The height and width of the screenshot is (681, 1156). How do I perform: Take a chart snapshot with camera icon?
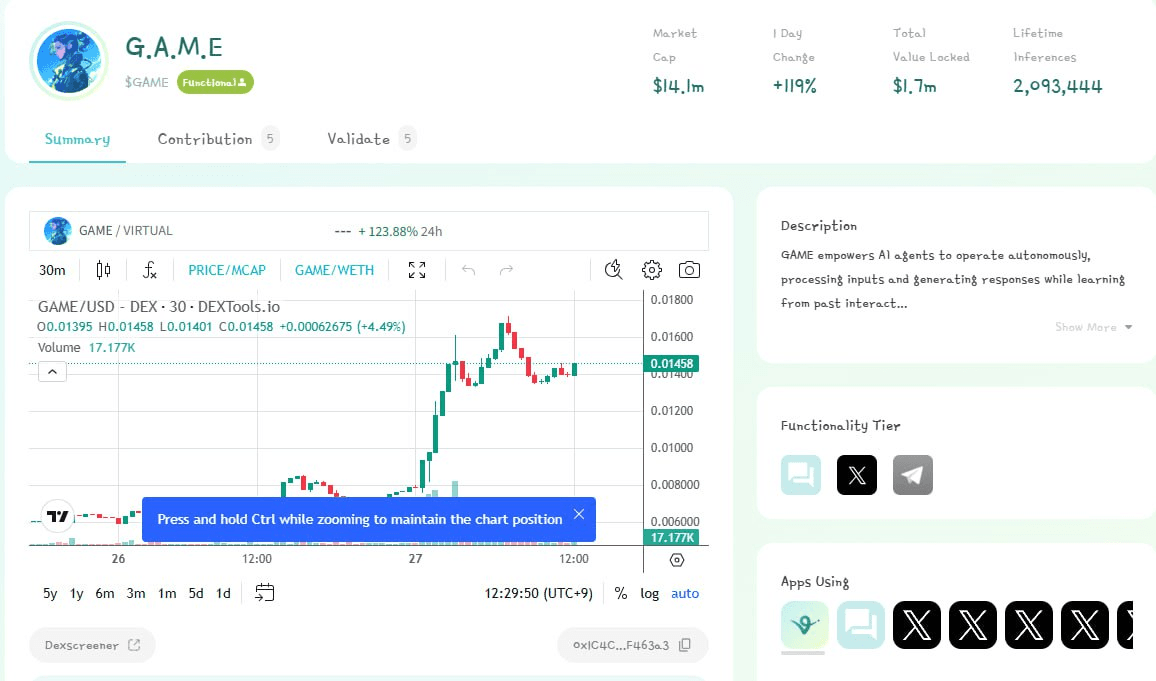(x=689, y=270)
